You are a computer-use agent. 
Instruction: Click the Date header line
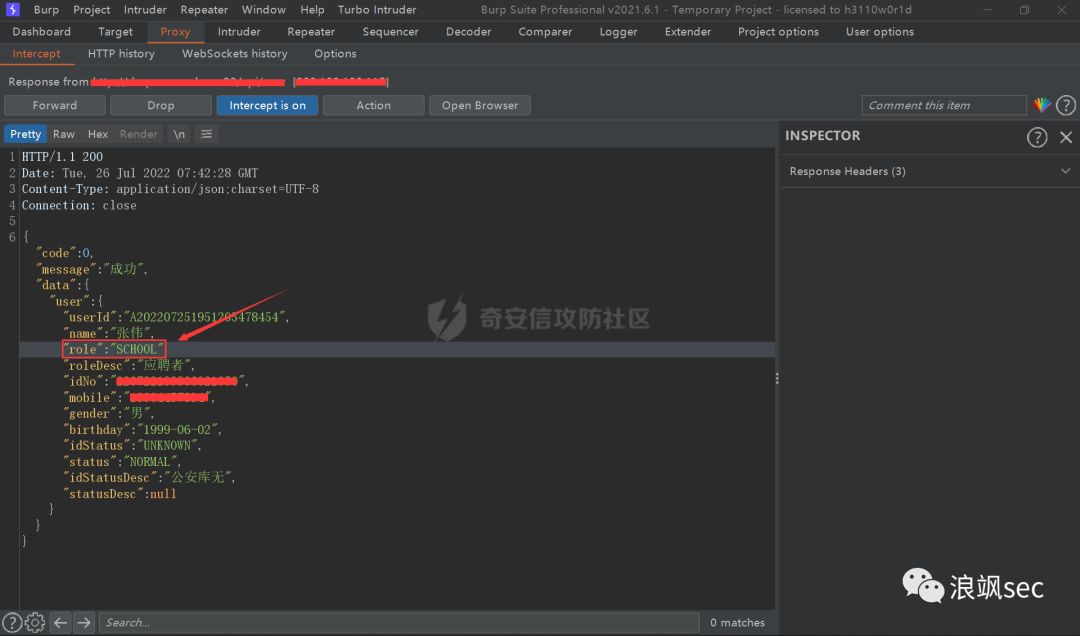pyautogui.click(x=140, y=173)
